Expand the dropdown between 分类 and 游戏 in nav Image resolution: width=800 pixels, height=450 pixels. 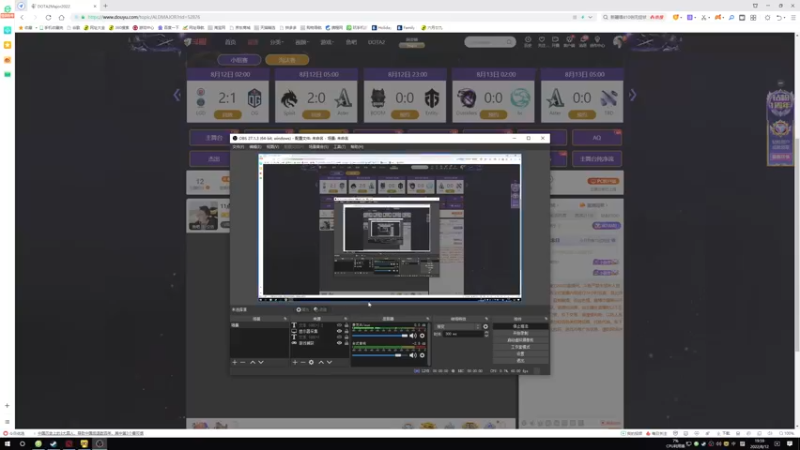[x=302, y=42]
